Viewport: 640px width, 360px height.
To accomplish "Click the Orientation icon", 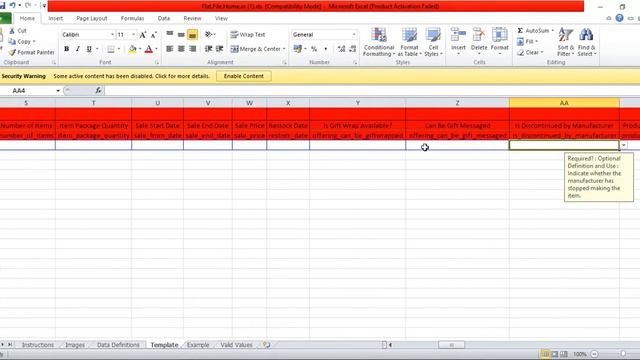I will tap(209, 35).
